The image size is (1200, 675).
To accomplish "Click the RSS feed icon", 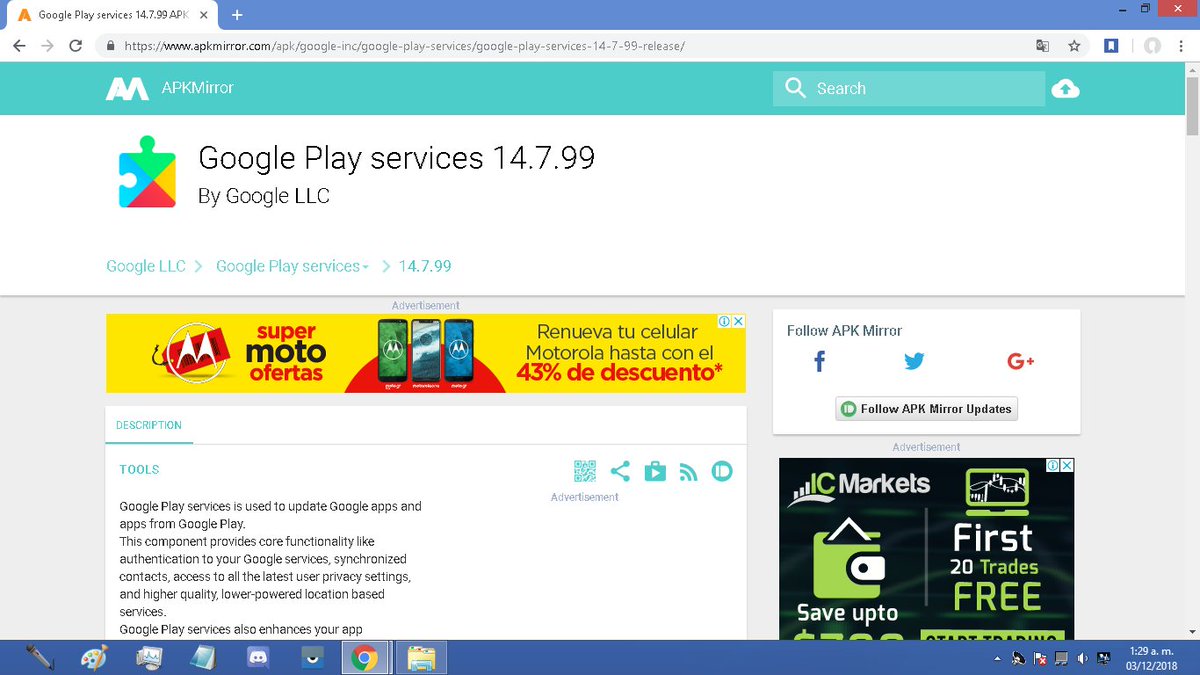I will [x=688, y=472].
